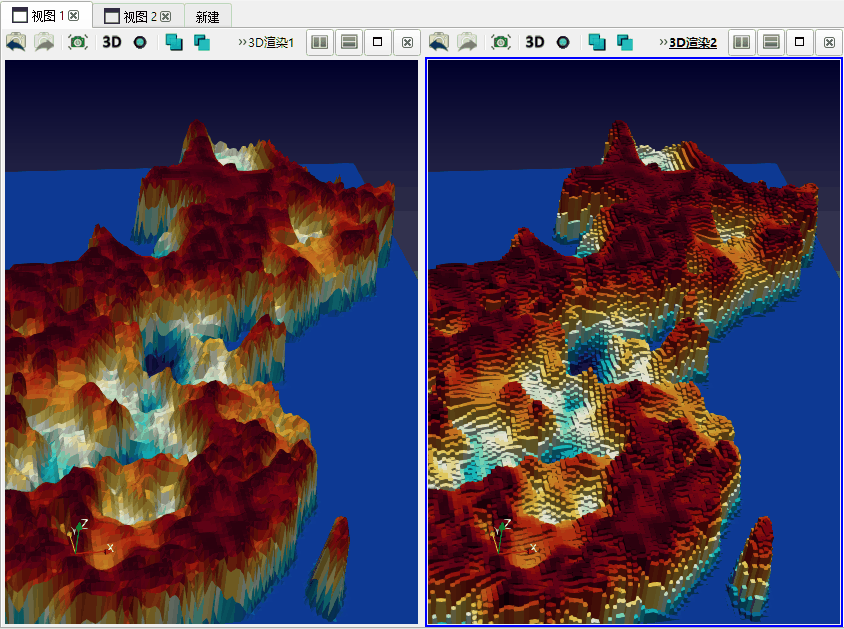This screenshot has height=629, width=844.
Task: Split 3D渲染2 pane into side-by-side columns
Action: pos(742,42)
